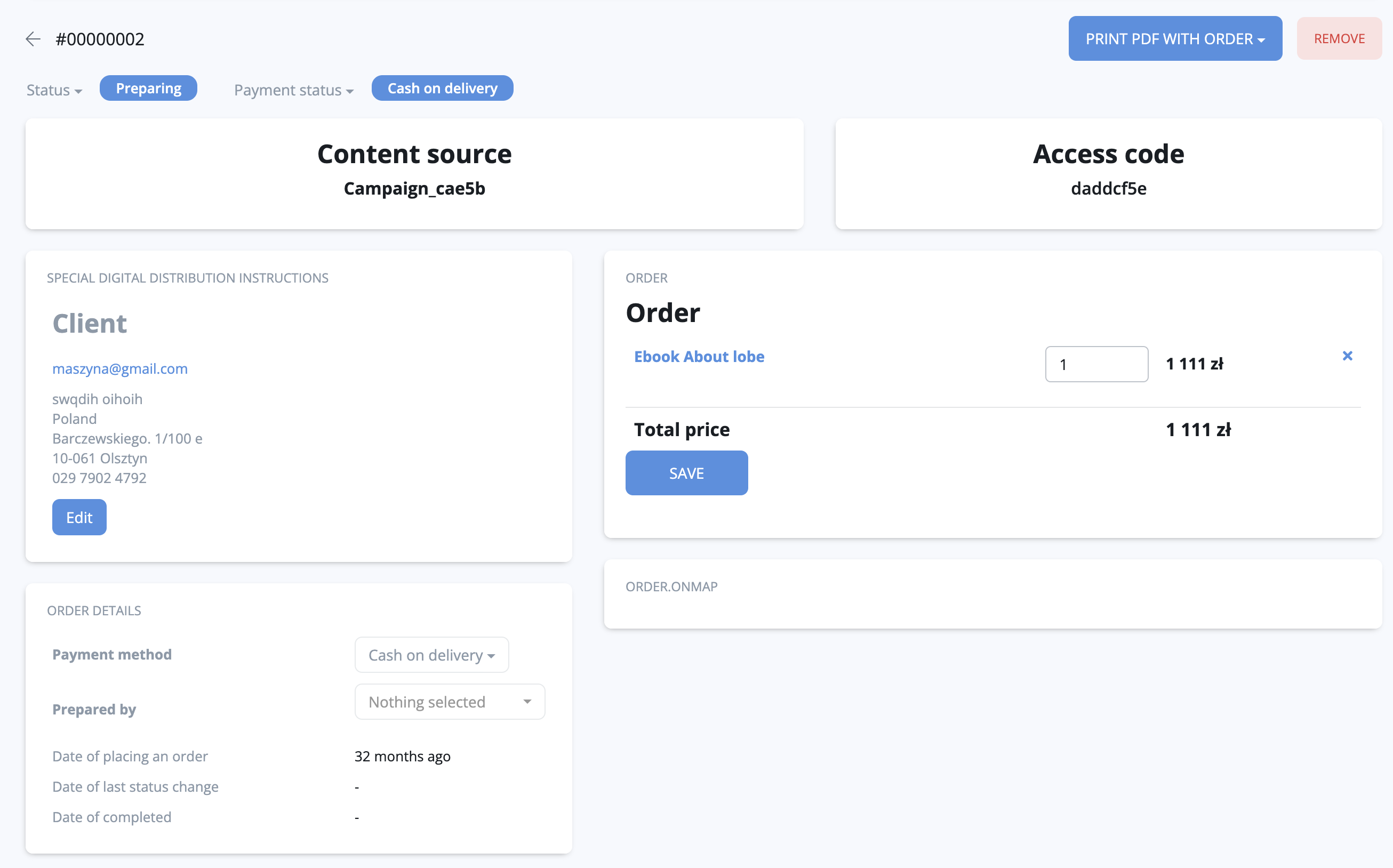Expand Print PDF with Order menu
The width and height of the screenshot is (1393, 868).
click(1174, 38)
